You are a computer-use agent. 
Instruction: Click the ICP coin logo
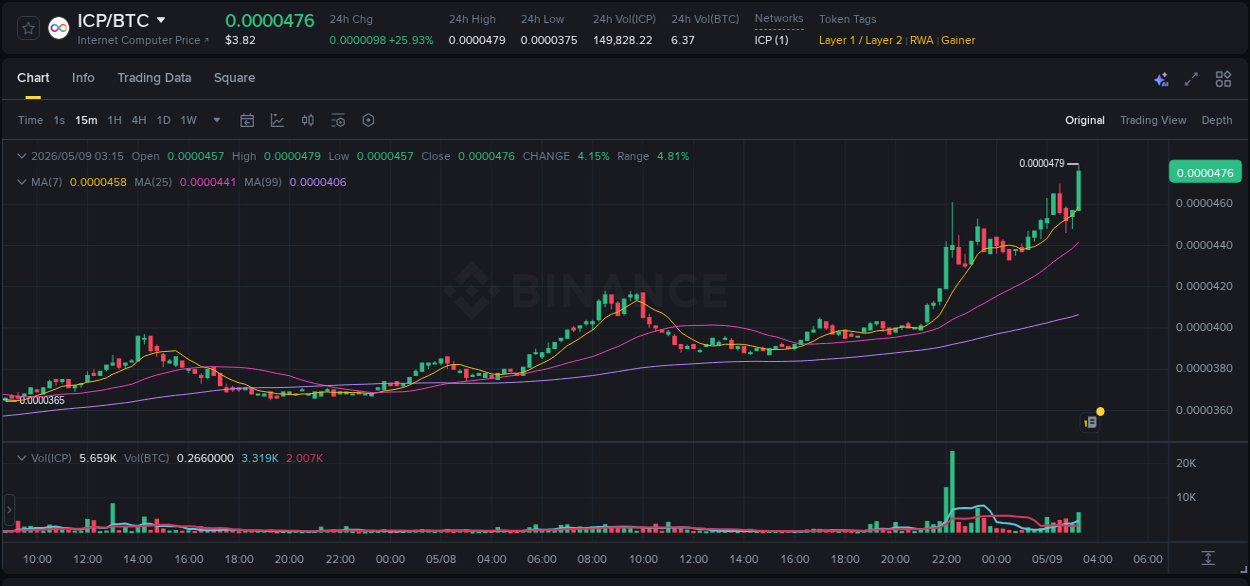pyautogui.click(x=59, y=28)
